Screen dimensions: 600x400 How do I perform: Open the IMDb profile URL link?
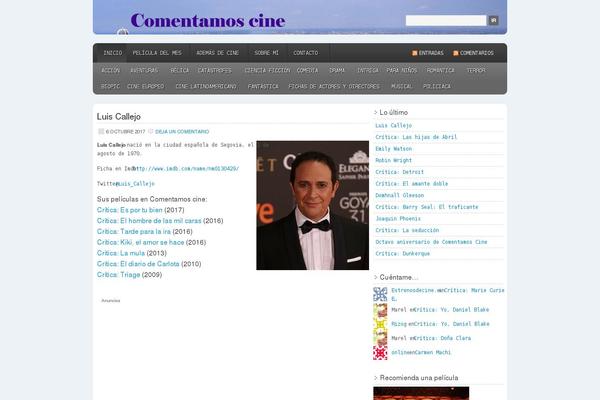186,168
